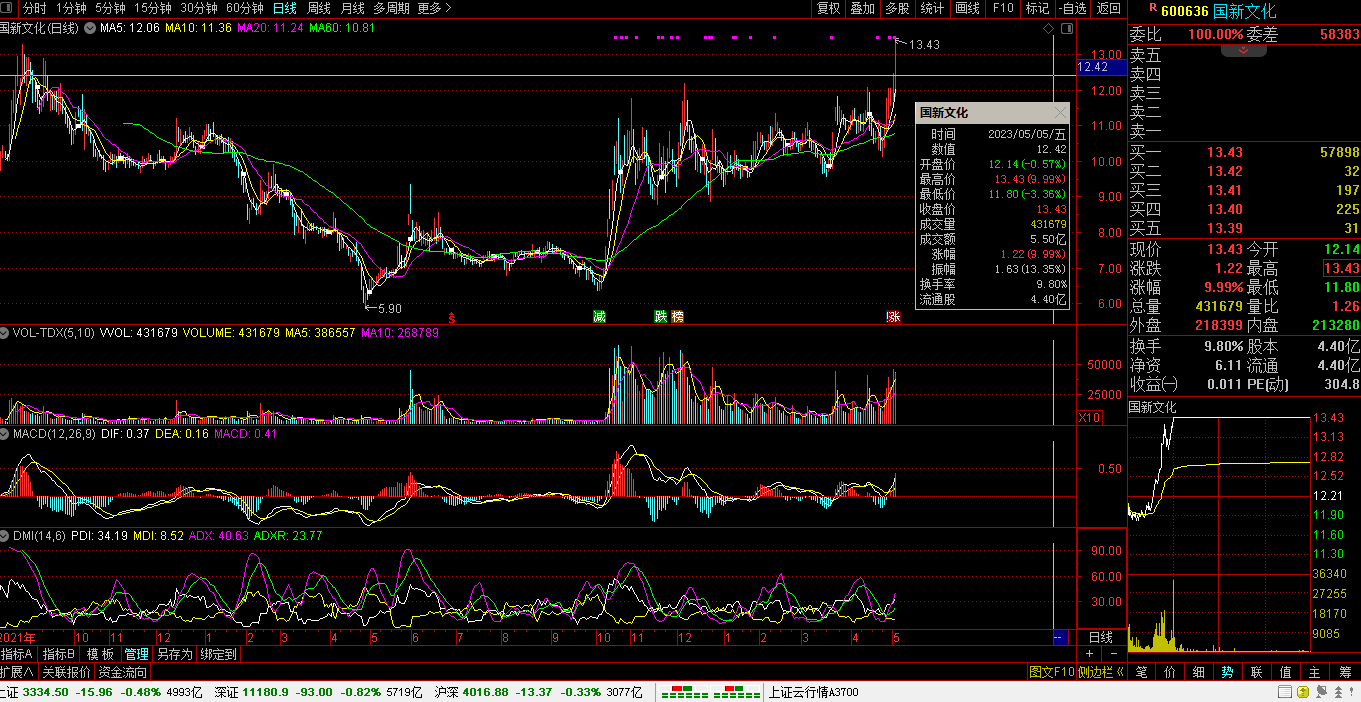Collapse the 侧边栏《 sidebar
Viewport: 1361px width, 702px height.
click(1101, 672)
